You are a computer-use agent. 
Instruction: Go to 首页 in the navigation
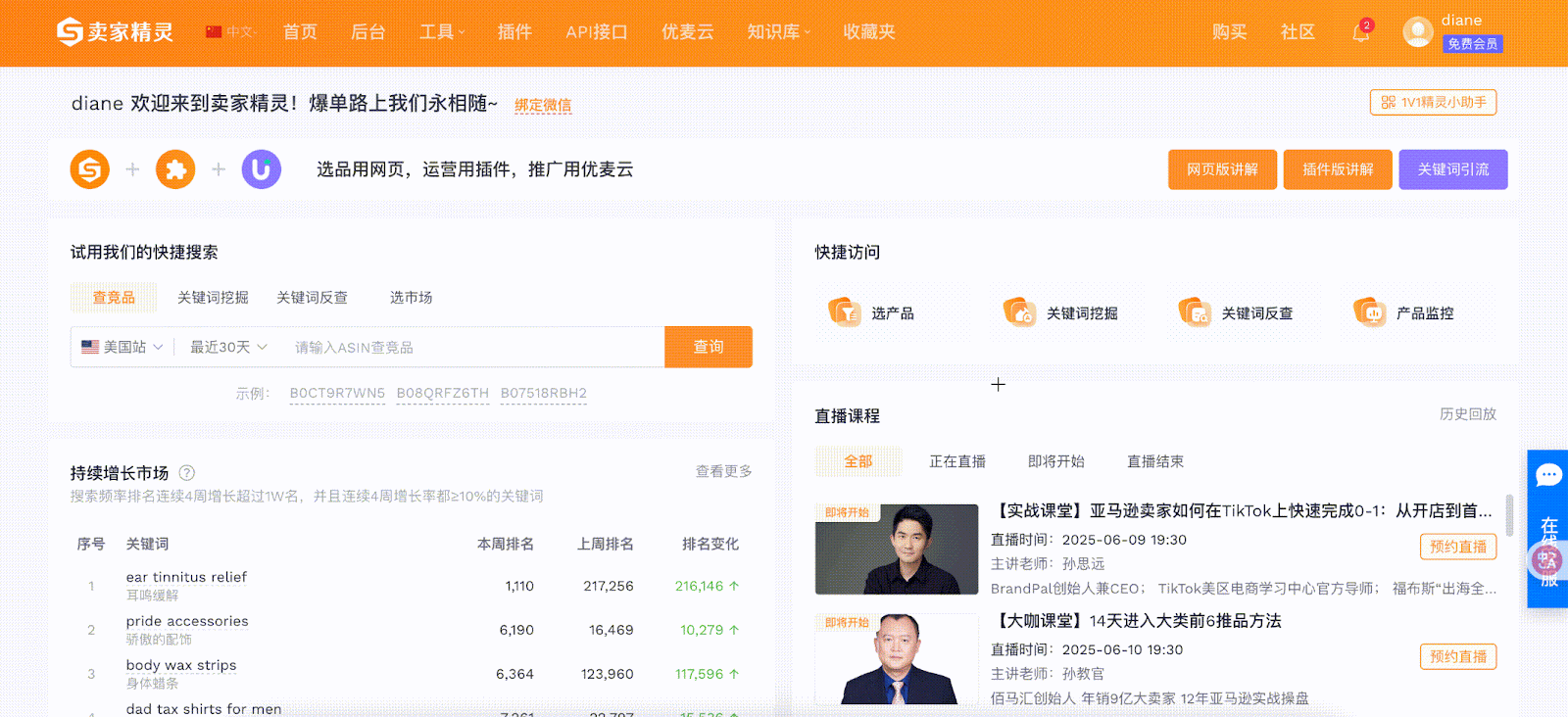pos(300,32)
